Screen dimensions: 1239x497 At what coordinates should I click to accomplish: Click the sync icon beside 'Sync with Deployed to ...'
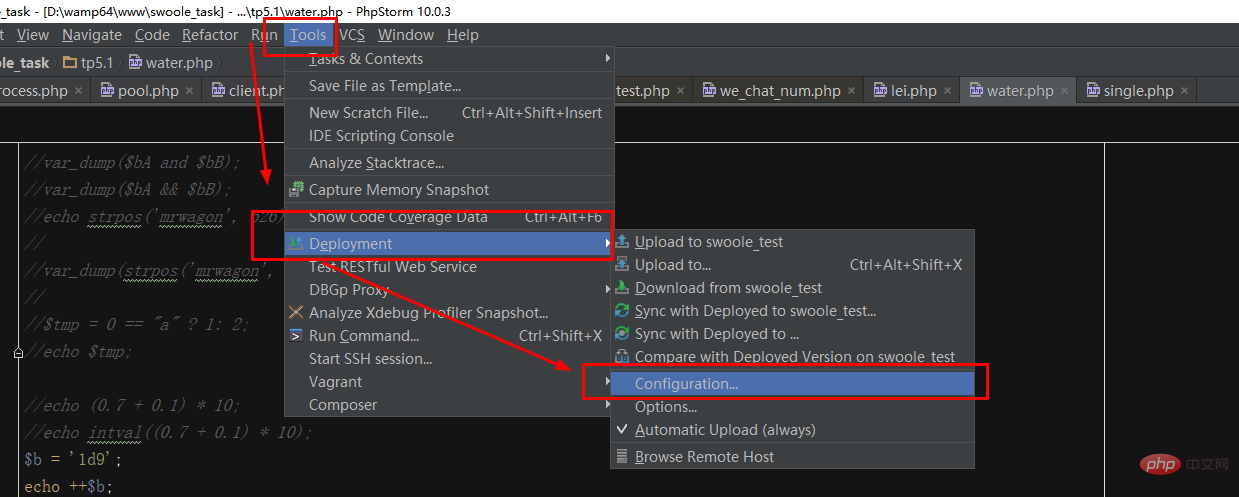(x=622, y=334)
